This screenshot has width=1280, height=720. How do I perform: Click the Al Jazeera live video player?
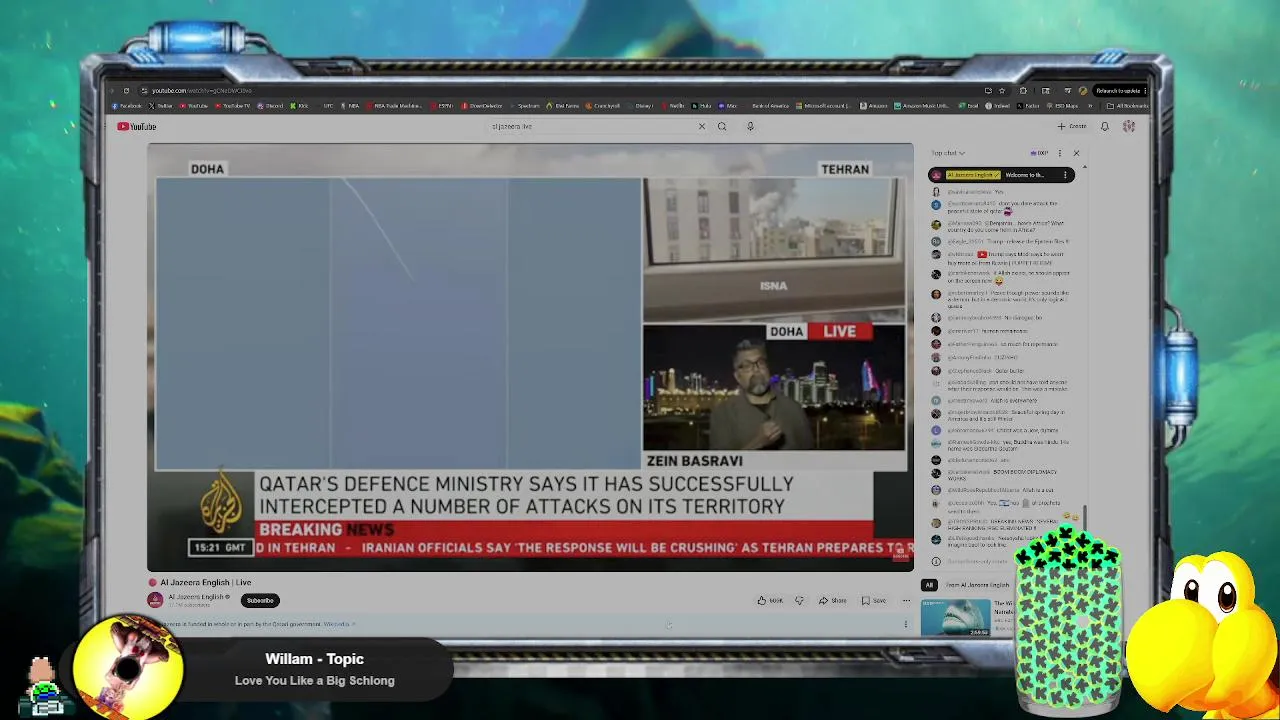[x=530, y=357]
